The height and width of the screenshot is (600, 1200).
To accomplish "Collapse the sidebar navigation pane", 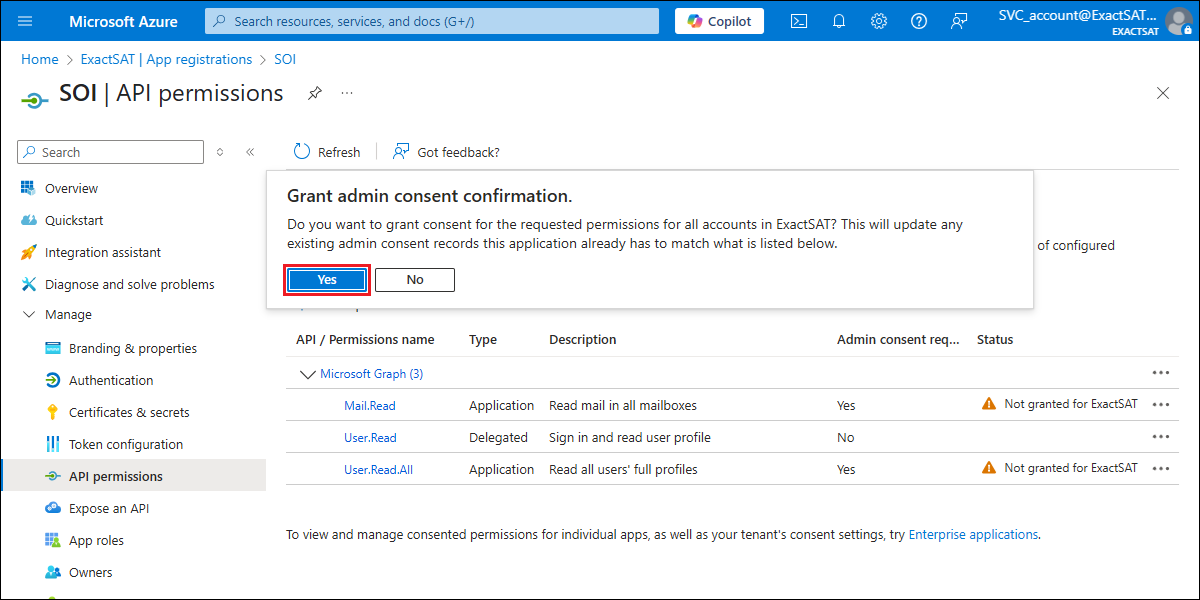I will (250, 152).
